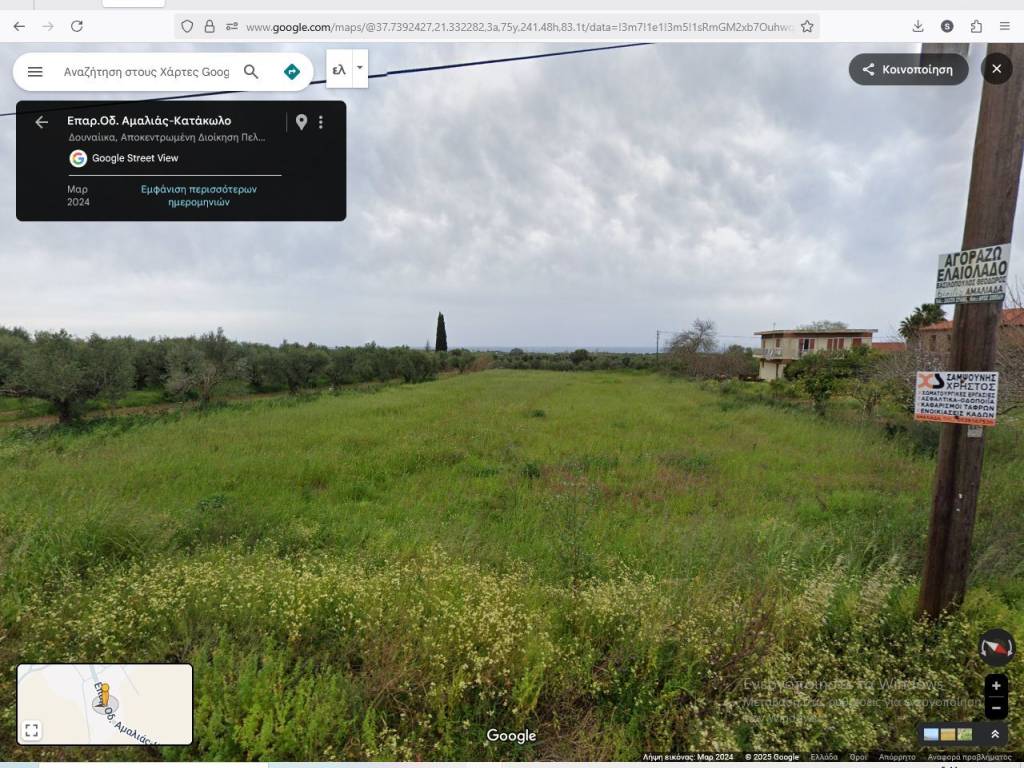1024x768 pixels.
Task: Toggle fullscreen on the minimap
Action: click(x=32, y=730)
